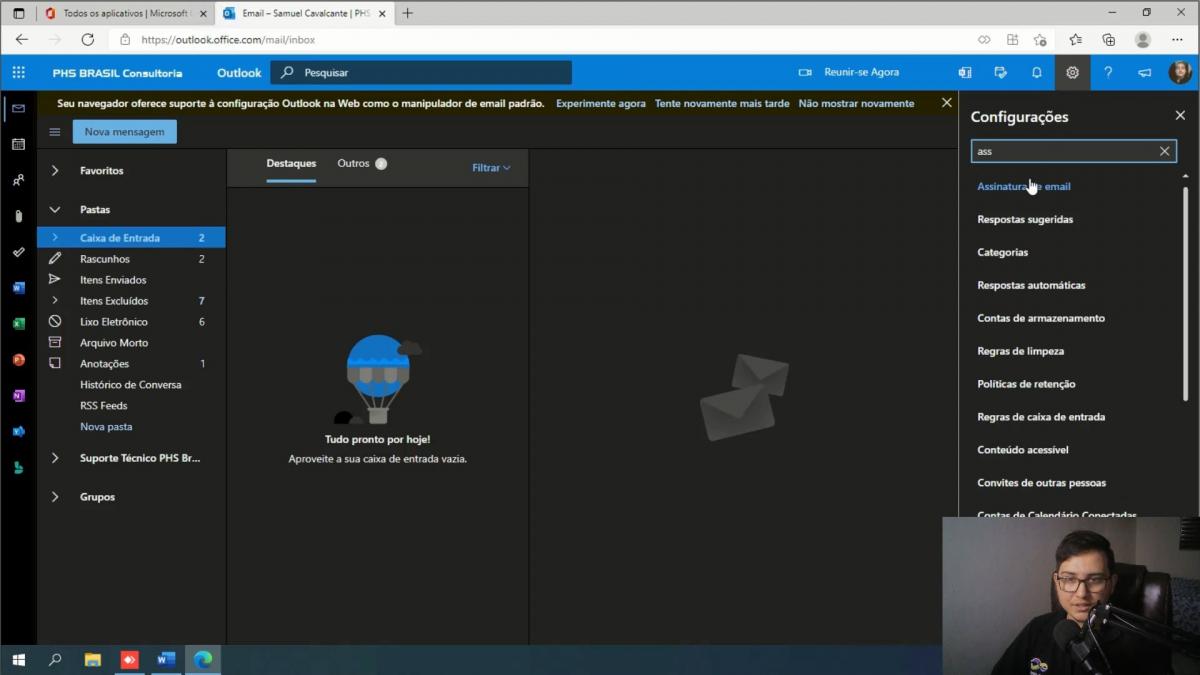Click the Pesquisar mail search box
The width and height of the screenshot is (1200, 675).
point(421,72)
